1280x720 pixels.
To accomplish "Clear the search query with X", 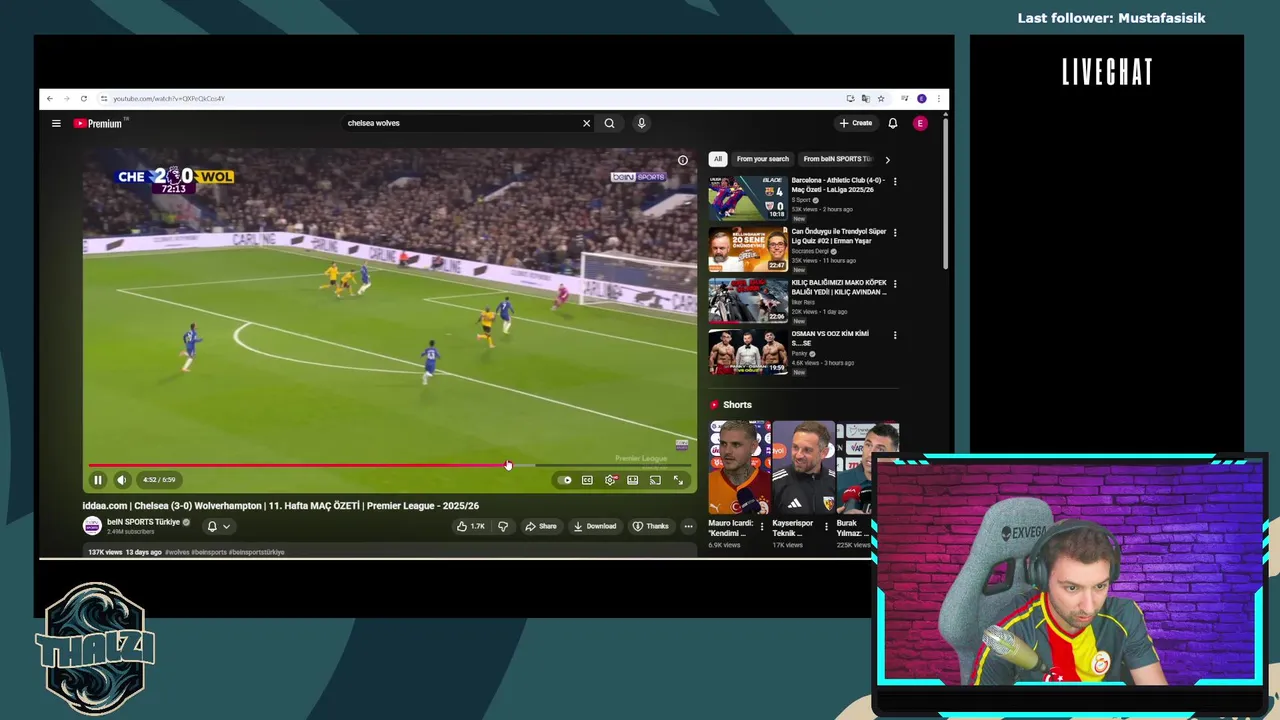I will (587, 123).
